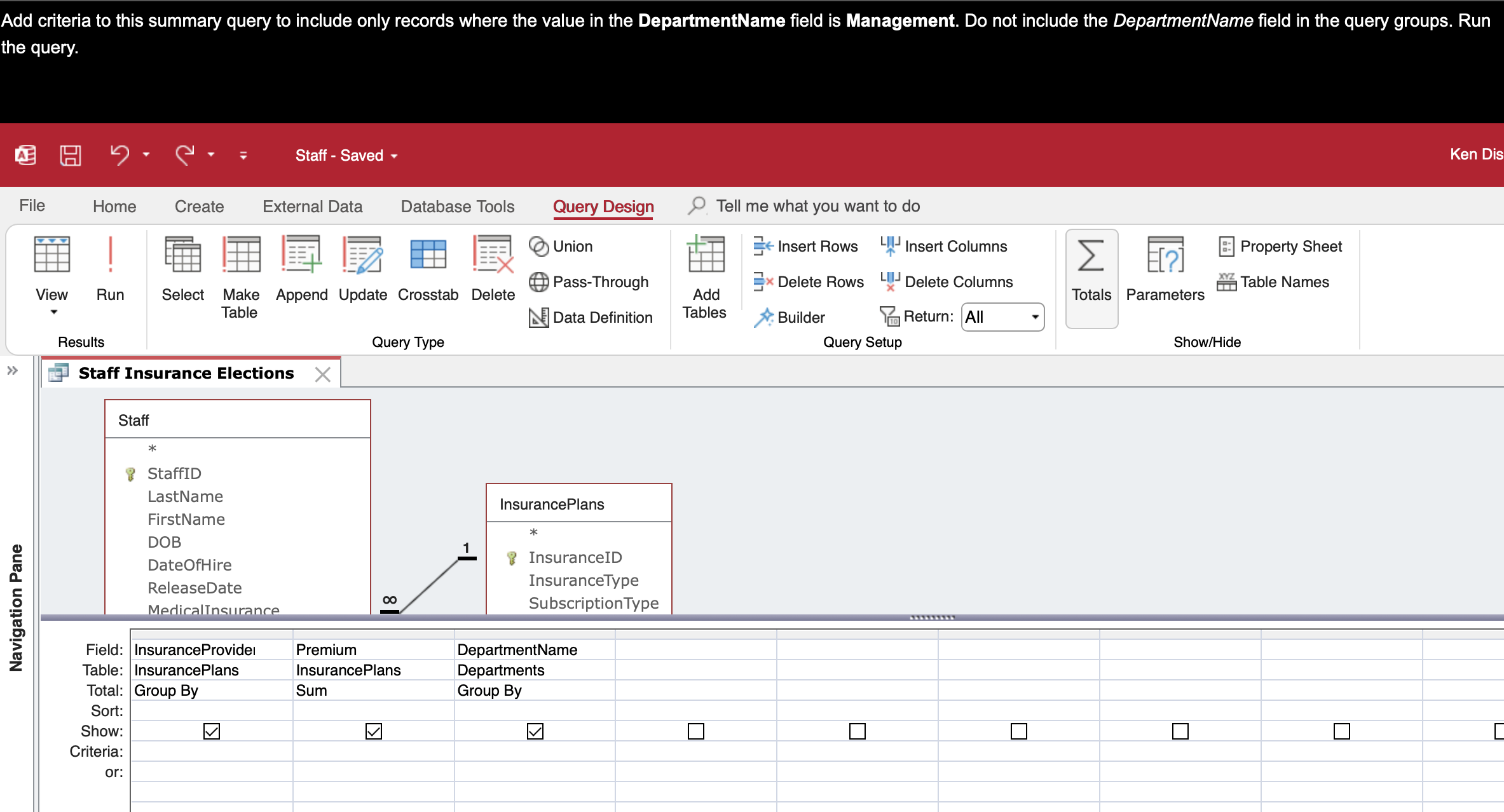This screenshot has width=1504, height=812.
Task: Toggle the Totals sigma button
Action: (1091, 278)
